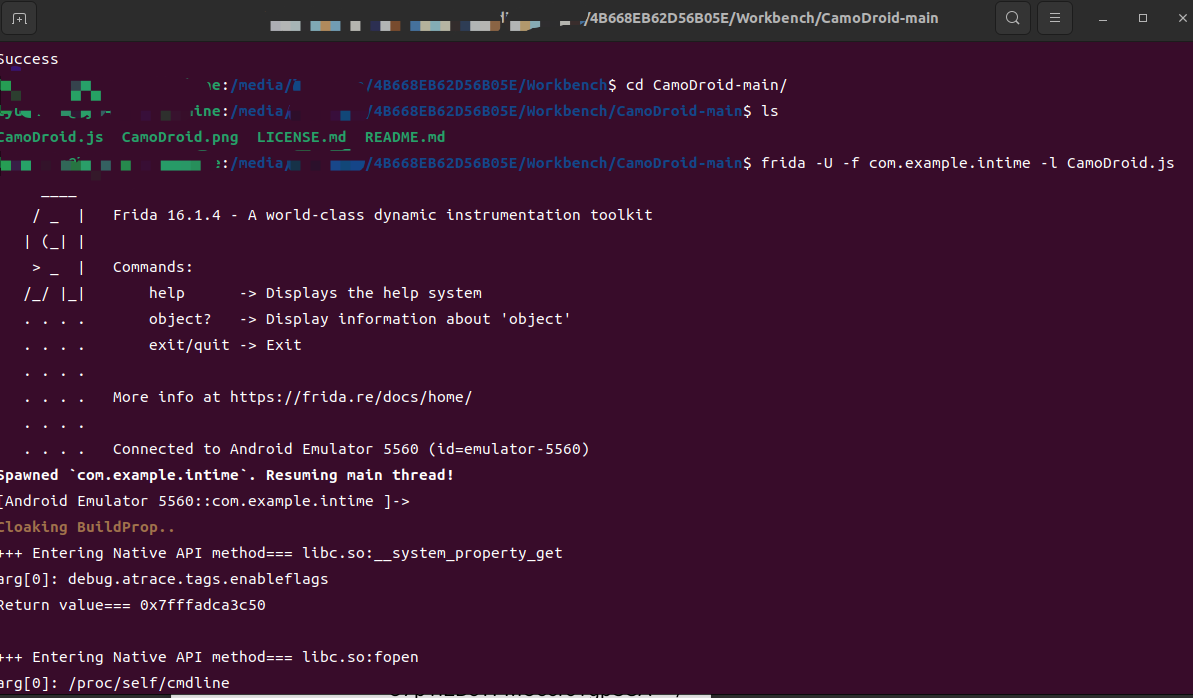Image resolution: width=1193 pixels, height=698 pixels.
Task: Open the hamburger menu in the title bar
Action: click(x=1054, y=18)
